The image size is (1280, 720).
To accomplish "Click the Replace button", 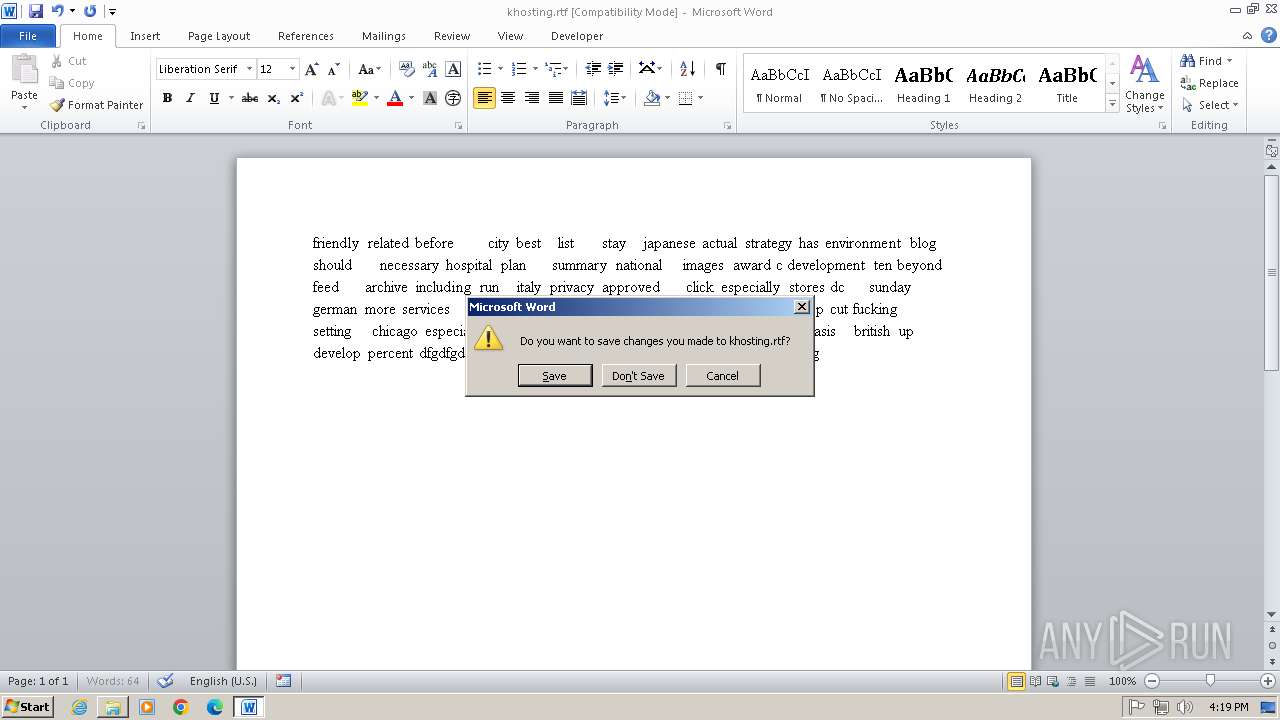I will coord(1209,83).
